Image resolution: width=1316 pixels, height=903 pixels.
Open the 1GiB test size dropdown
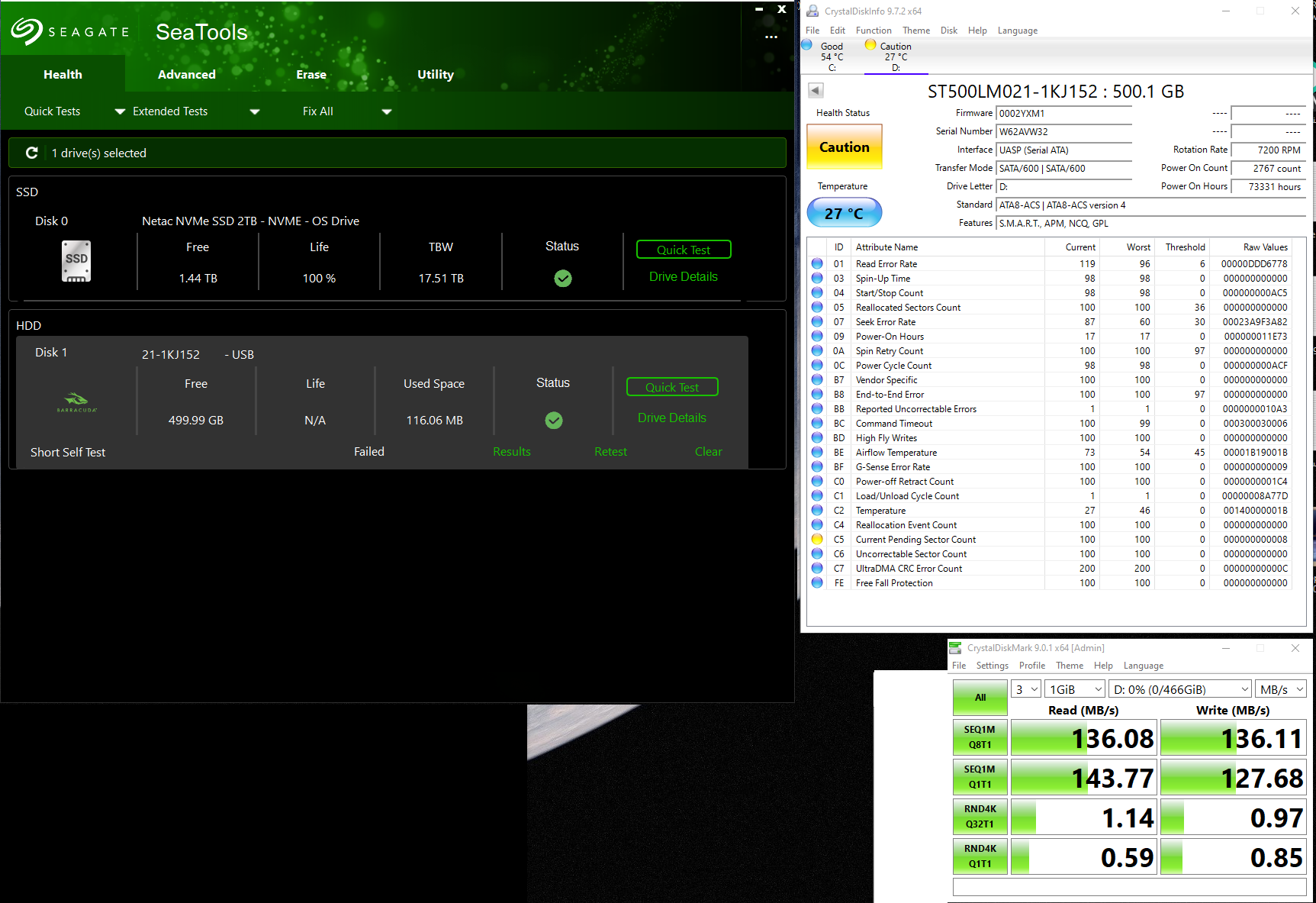click(1075, 689)
